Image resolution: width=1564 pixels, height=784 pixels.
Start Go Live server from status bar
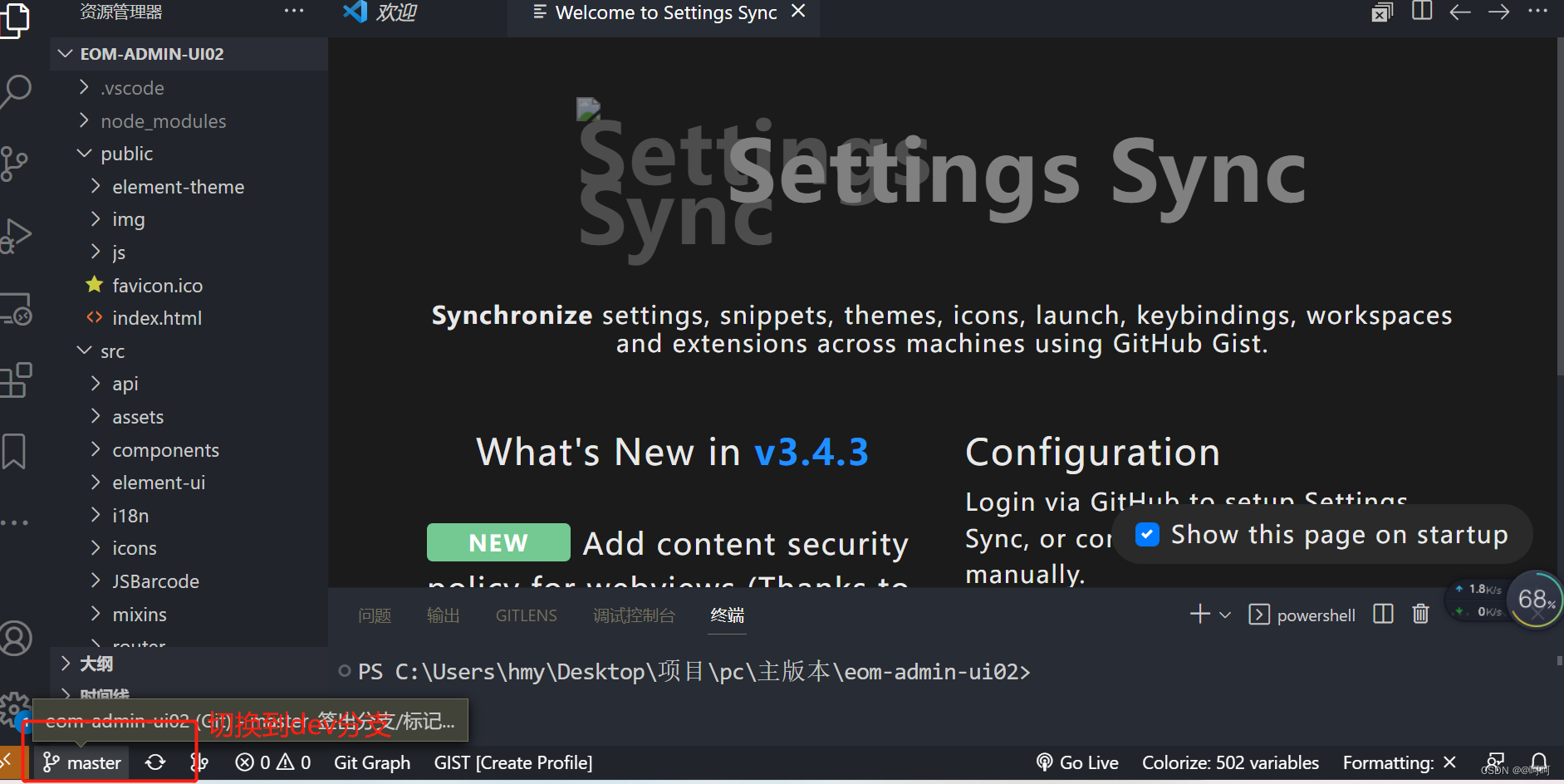point(1077,762)
